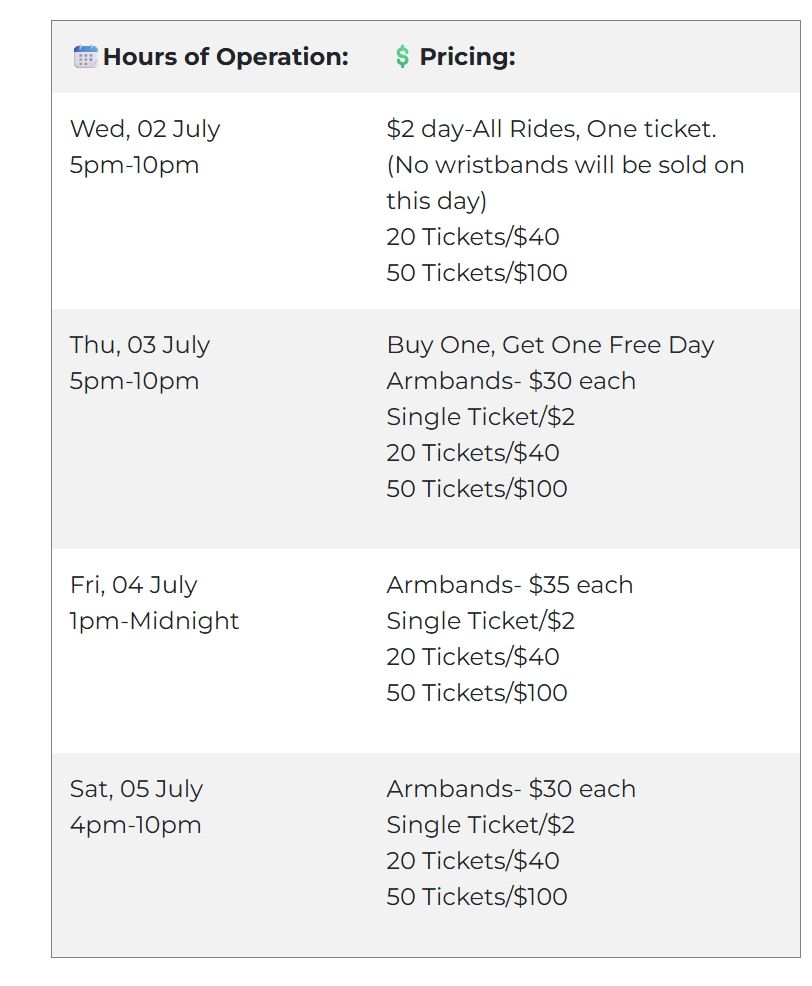Select the Pricing heading
Screen dimensions: 812x986
coord(467,57)
